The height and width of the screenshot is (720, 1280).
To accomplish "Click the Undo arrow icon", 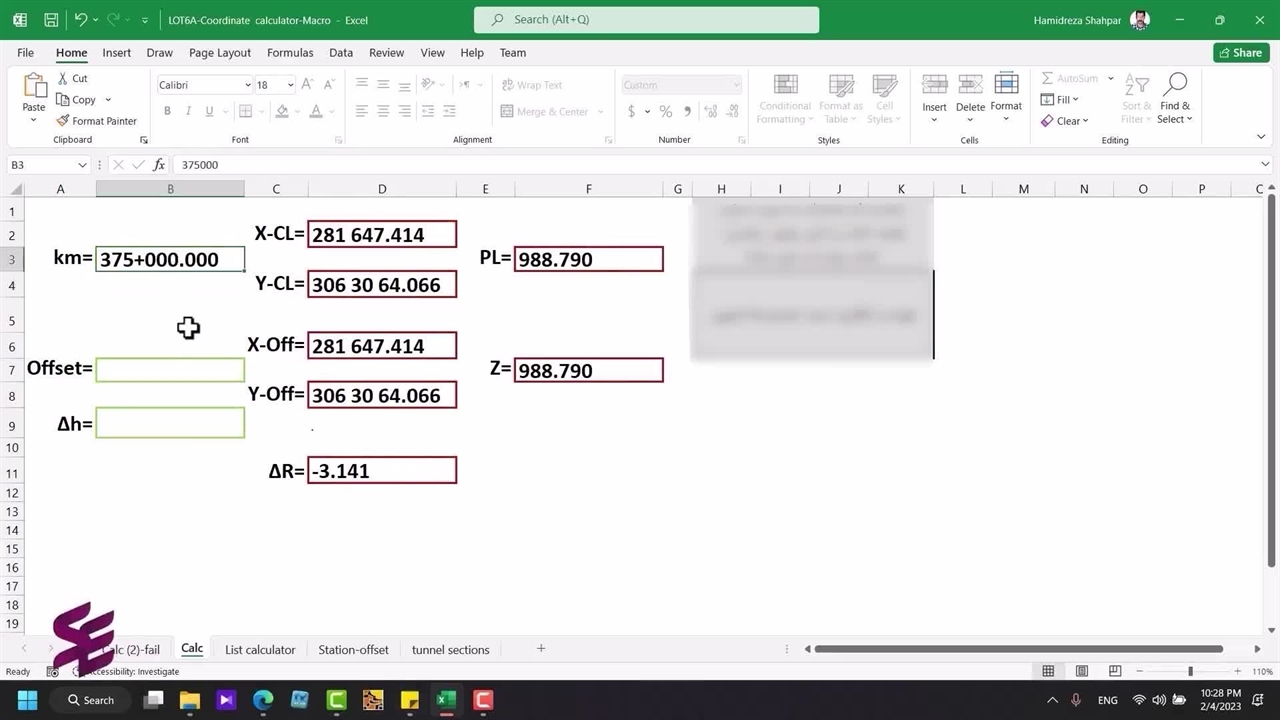I will coord(80,20).
